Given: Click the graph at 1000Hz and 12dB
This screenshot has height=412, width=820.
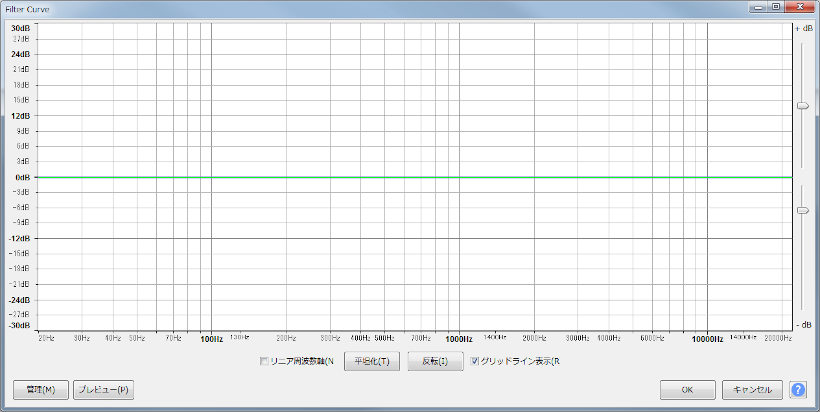Looking at the screenshot, I should 460,116.
